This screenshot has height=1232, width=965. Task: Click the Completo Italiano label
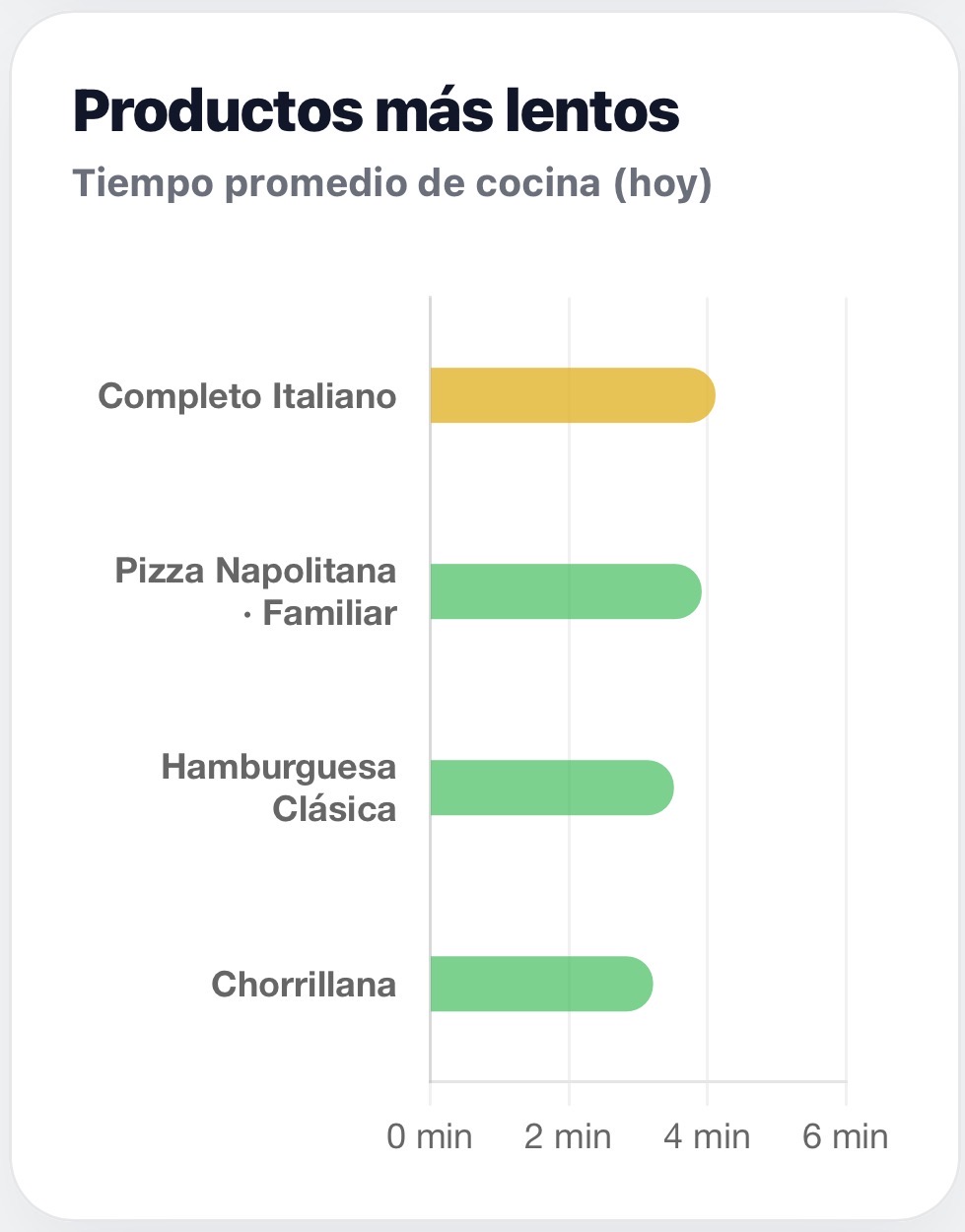(247, 396)
